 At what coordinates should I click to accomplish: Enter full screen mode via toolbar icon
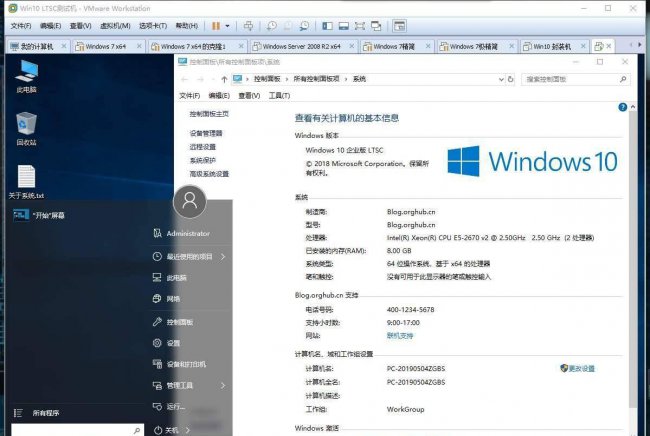tap(359, 26)
